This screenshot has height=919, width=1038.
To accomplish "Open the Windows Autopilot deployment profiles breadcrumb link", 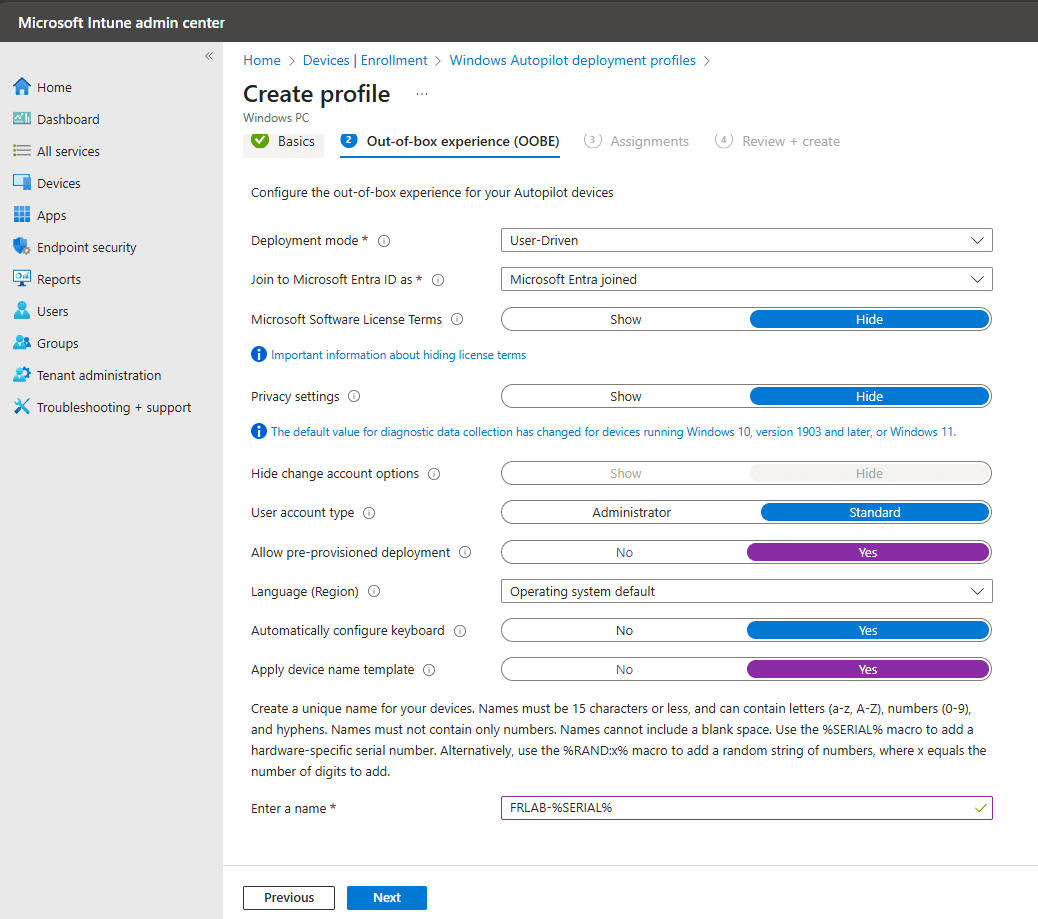I will [572, 60].
